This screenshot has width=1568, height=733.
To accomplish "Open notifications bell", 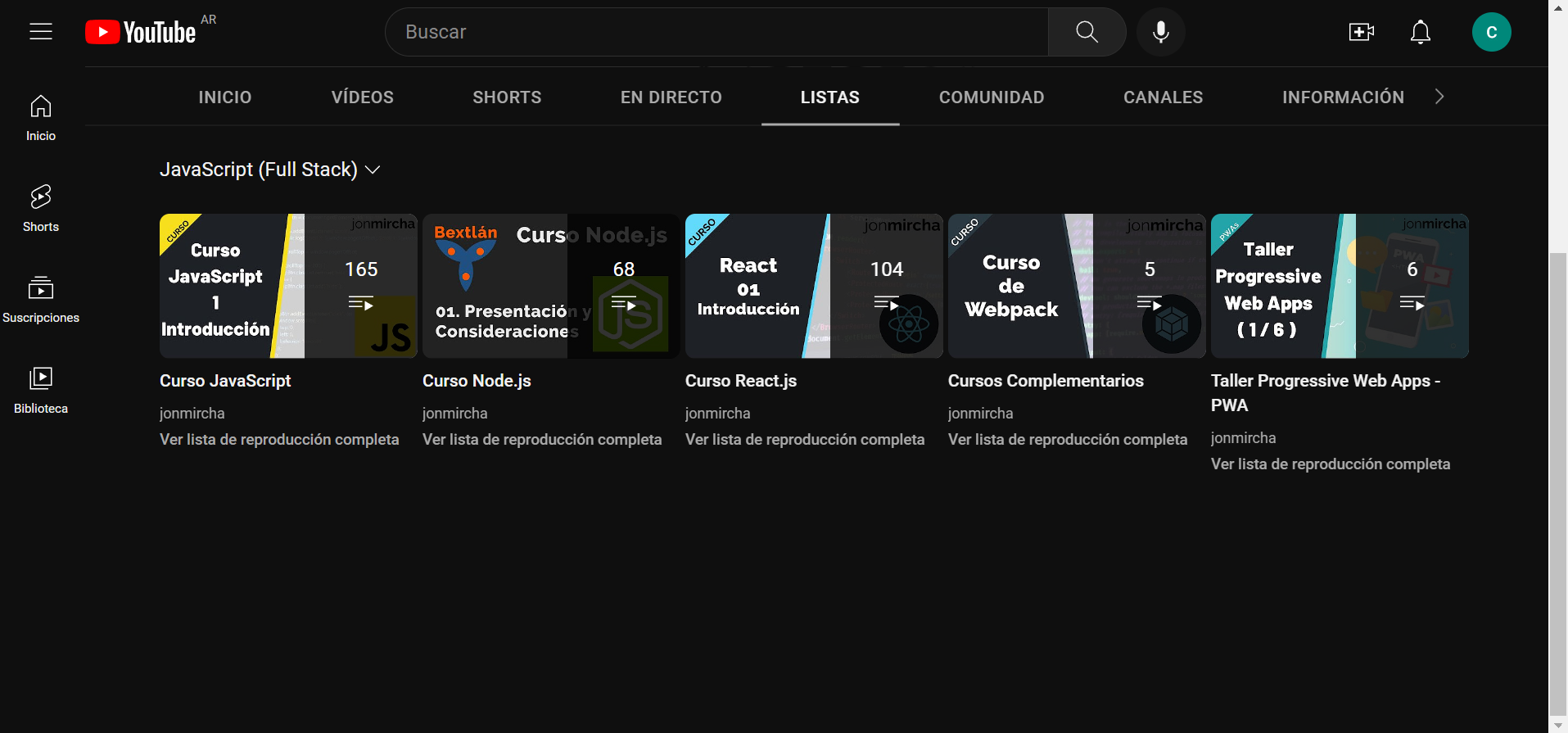I will pos(1420,32).
